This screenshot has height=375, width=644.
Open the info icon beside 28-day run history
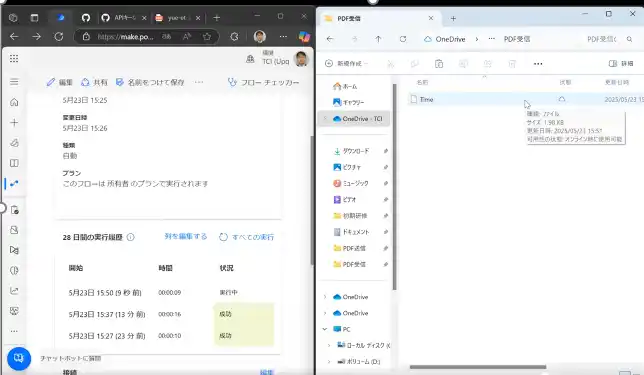pyautogui.click(x=131, y=237)
